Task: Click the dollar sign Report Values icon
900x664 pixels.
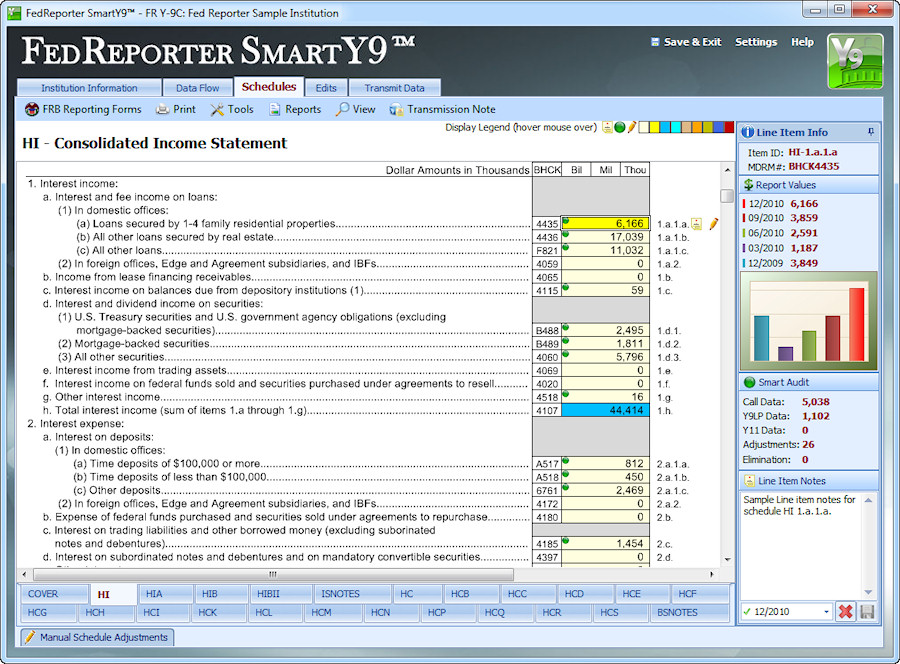Action: [x=748, y=185]
